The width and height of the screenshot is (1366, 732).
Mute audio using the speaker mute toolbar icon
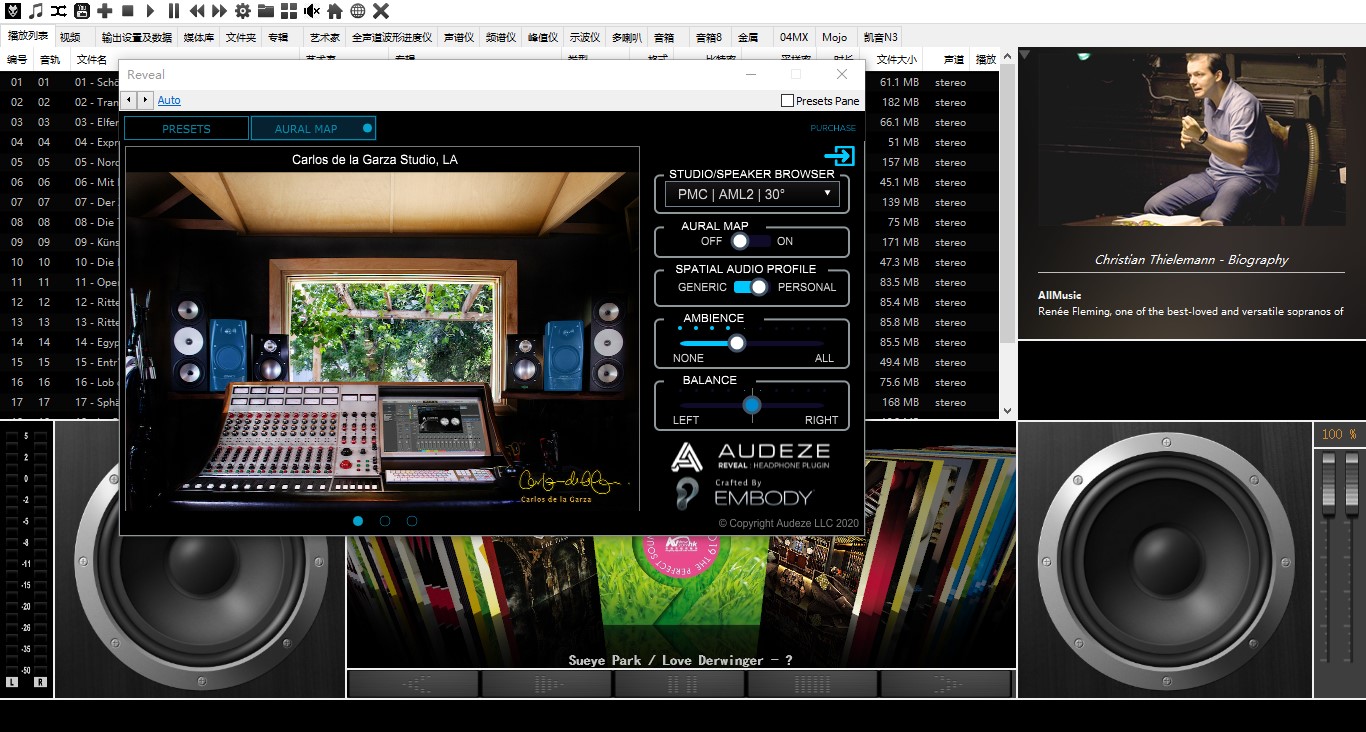(313, 11)
